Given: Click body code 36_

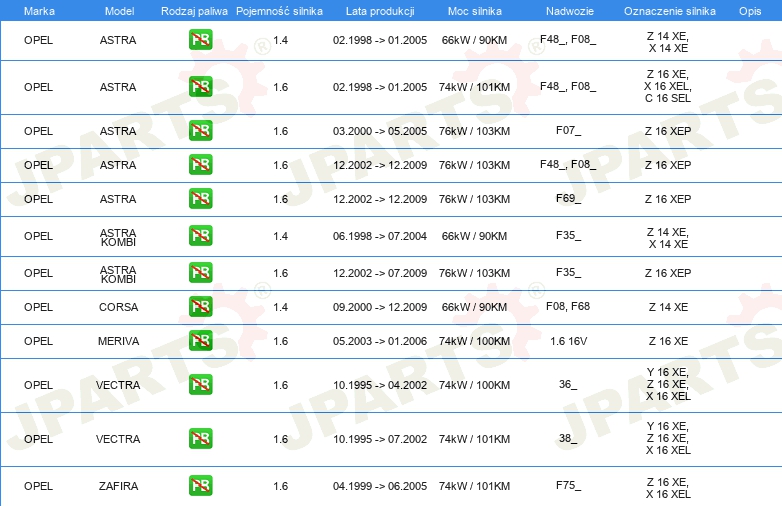Looking at the screenshot, I should pos(568,384).
